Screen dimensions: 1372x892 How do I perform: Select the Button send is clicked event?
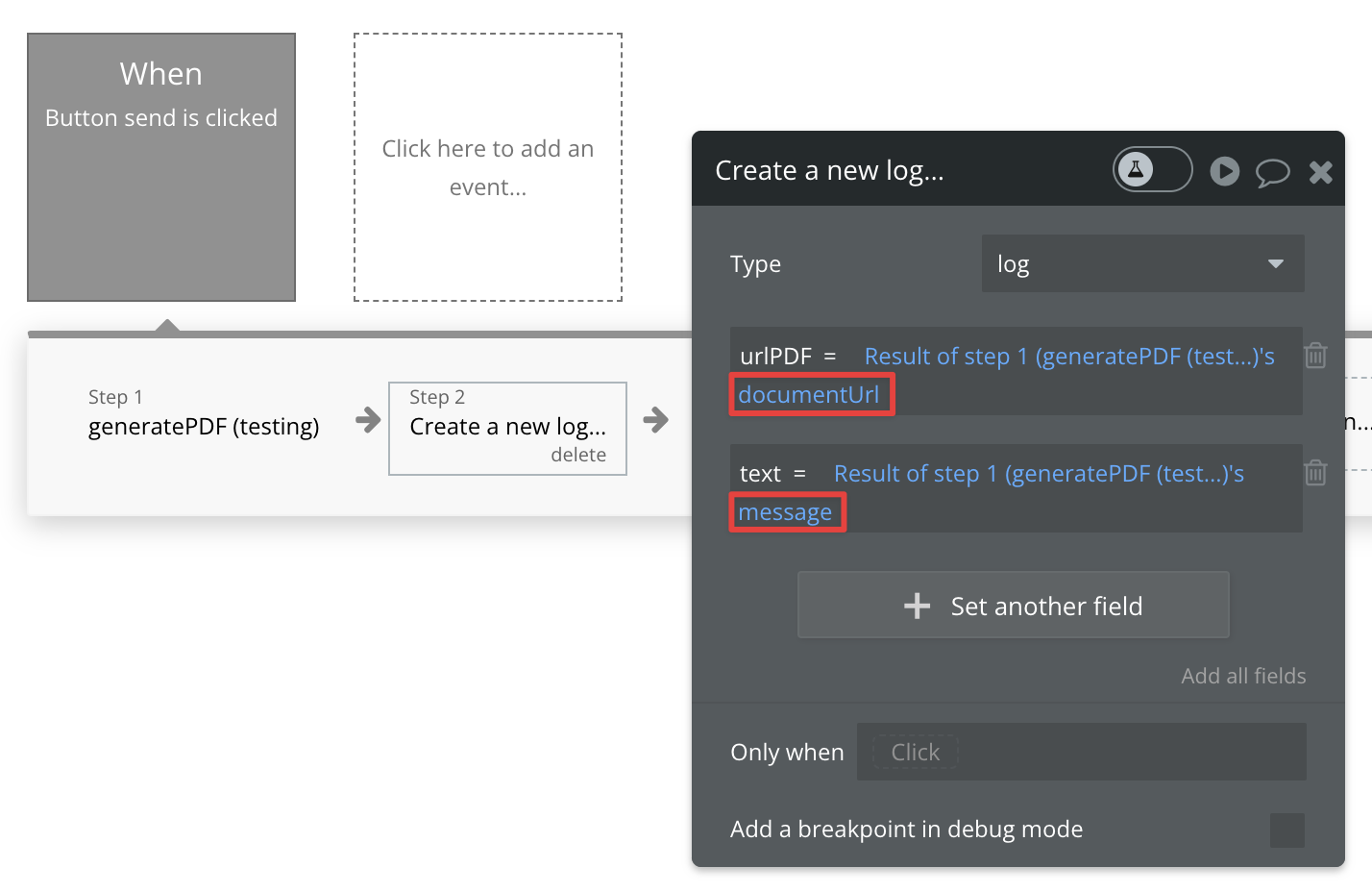click(161, 167)
